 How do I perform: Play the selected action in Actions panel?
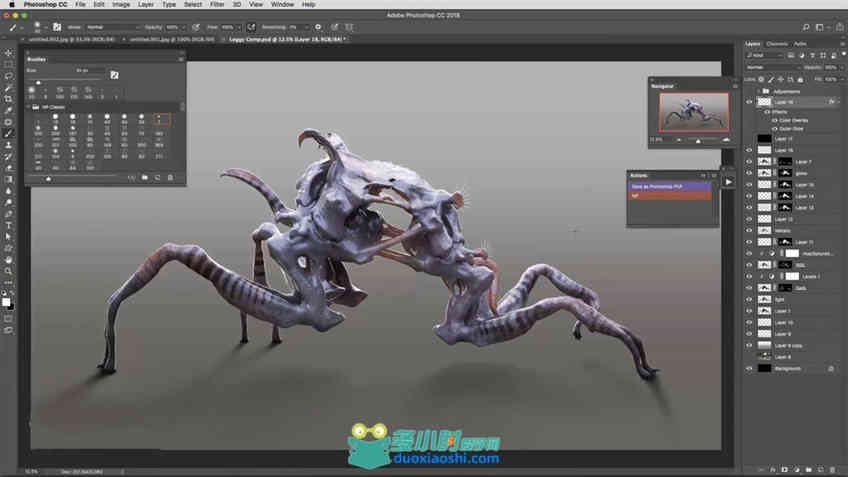728,182
